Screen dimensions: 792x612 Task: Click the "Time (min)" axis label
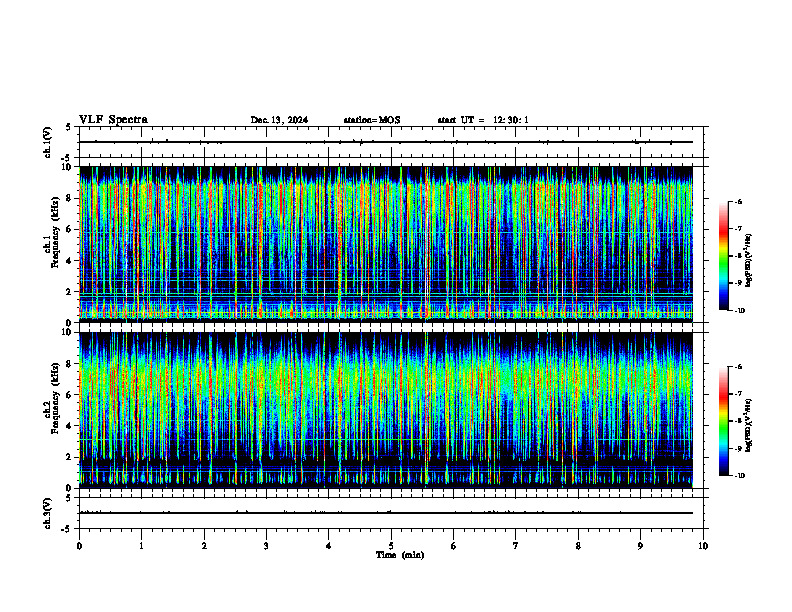pos(400,555)
